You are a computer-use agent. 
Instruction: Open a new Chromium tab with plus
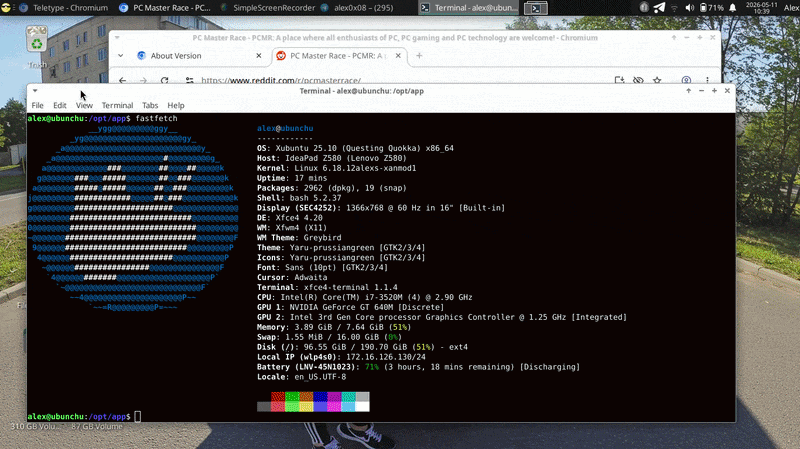pos(419,56)
